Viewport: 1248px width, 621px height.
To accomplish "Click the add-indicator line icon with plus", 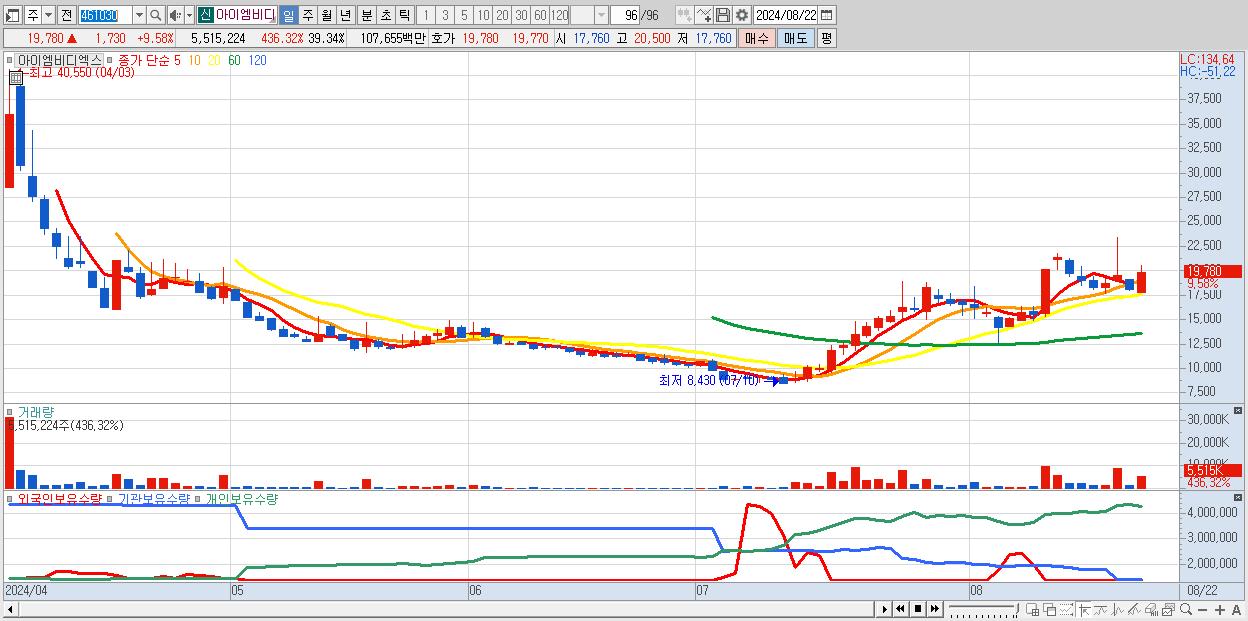I will (704, 15).
